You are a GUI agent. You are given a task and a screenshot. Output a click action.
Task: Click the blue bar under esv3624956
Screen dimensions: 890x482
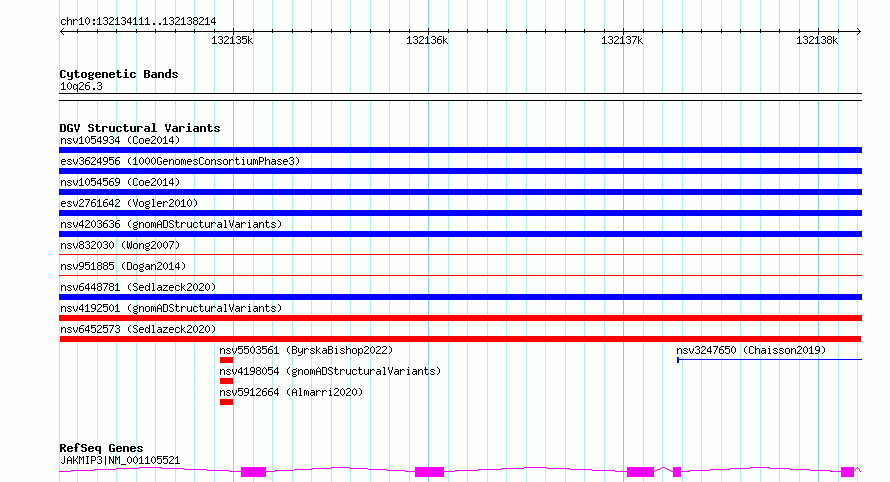point(460,171)
